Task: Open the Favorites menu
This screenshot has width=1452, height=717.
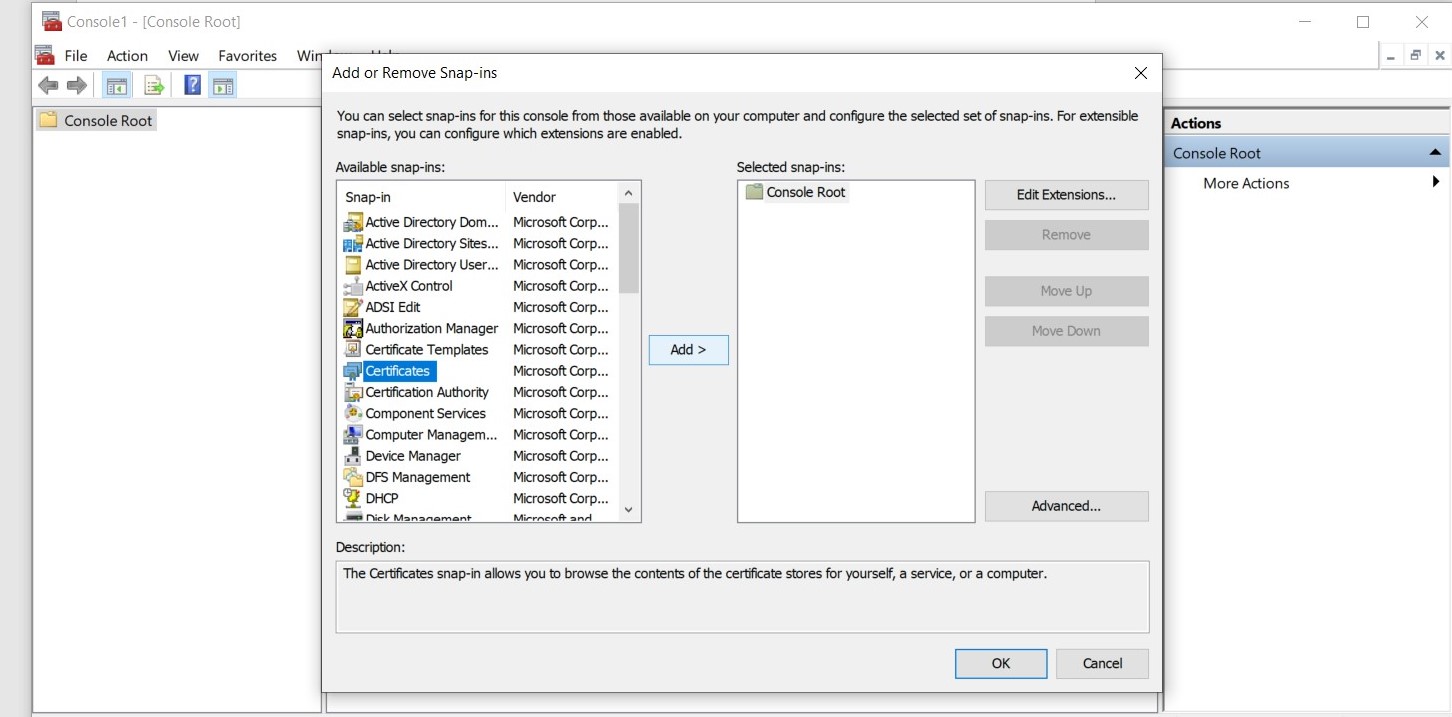Action: (247, 56)
